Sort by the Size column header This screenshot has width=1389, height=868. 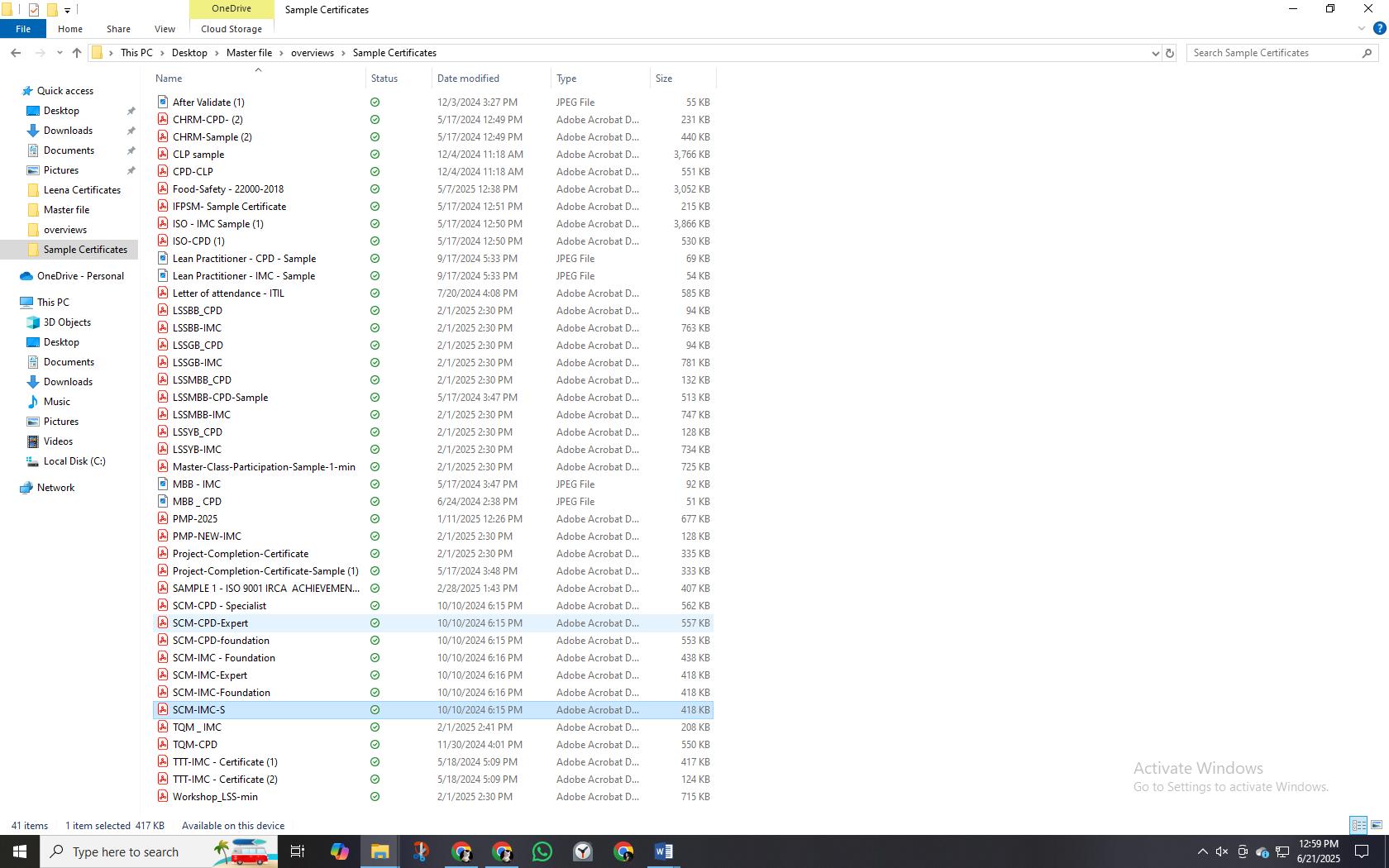coord(683,79)
